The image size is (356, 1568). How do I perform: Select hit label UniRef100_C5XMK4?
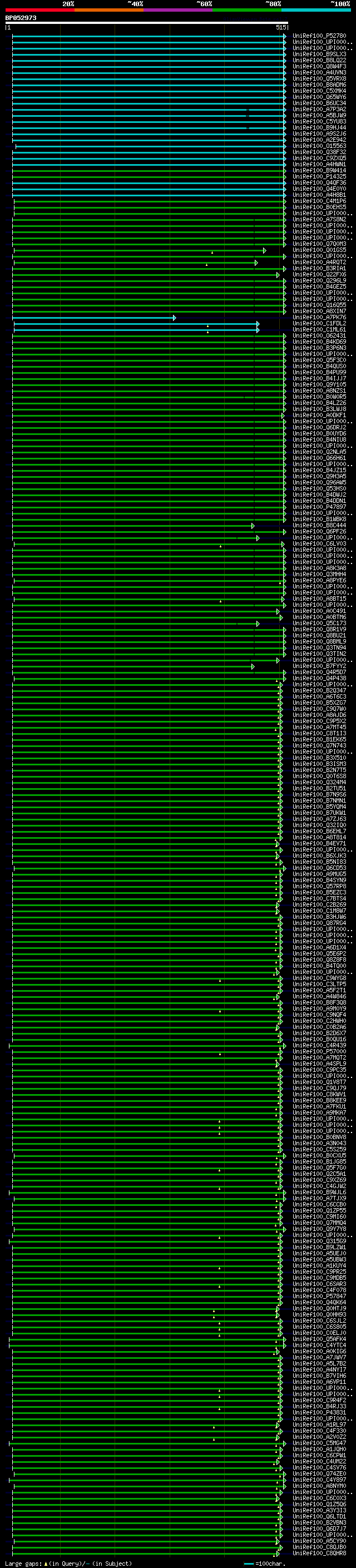click(x=319, y=91)
